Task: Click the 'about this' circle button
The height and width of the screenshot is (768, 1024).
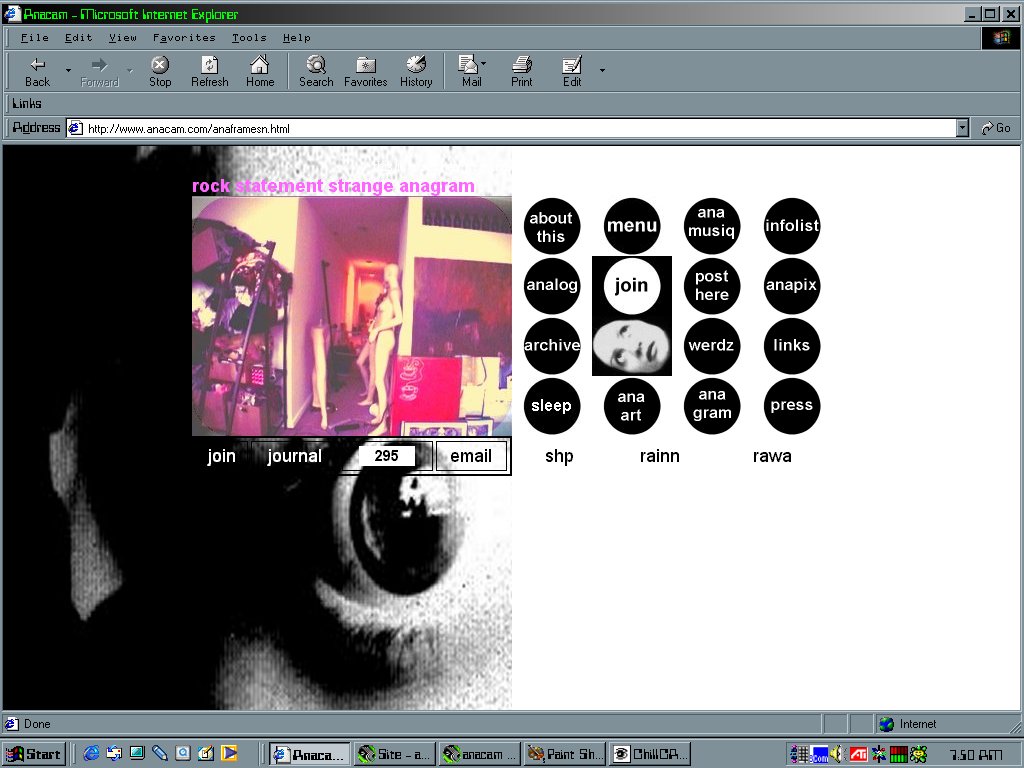Action: (551, 227)
